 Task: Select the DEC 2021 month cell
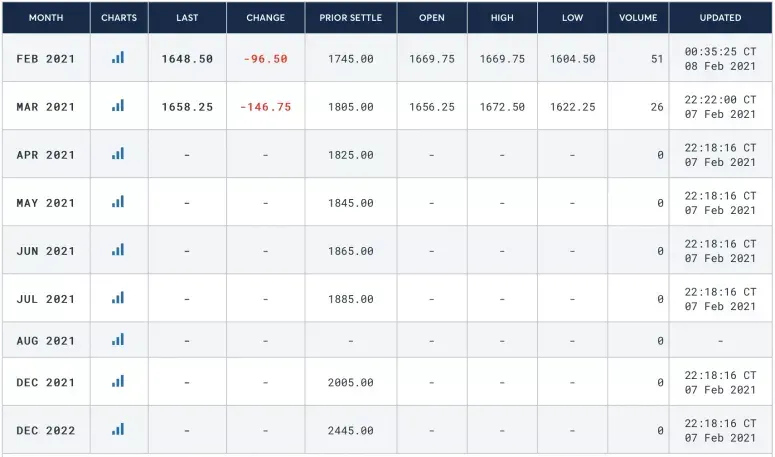[45, 382]
